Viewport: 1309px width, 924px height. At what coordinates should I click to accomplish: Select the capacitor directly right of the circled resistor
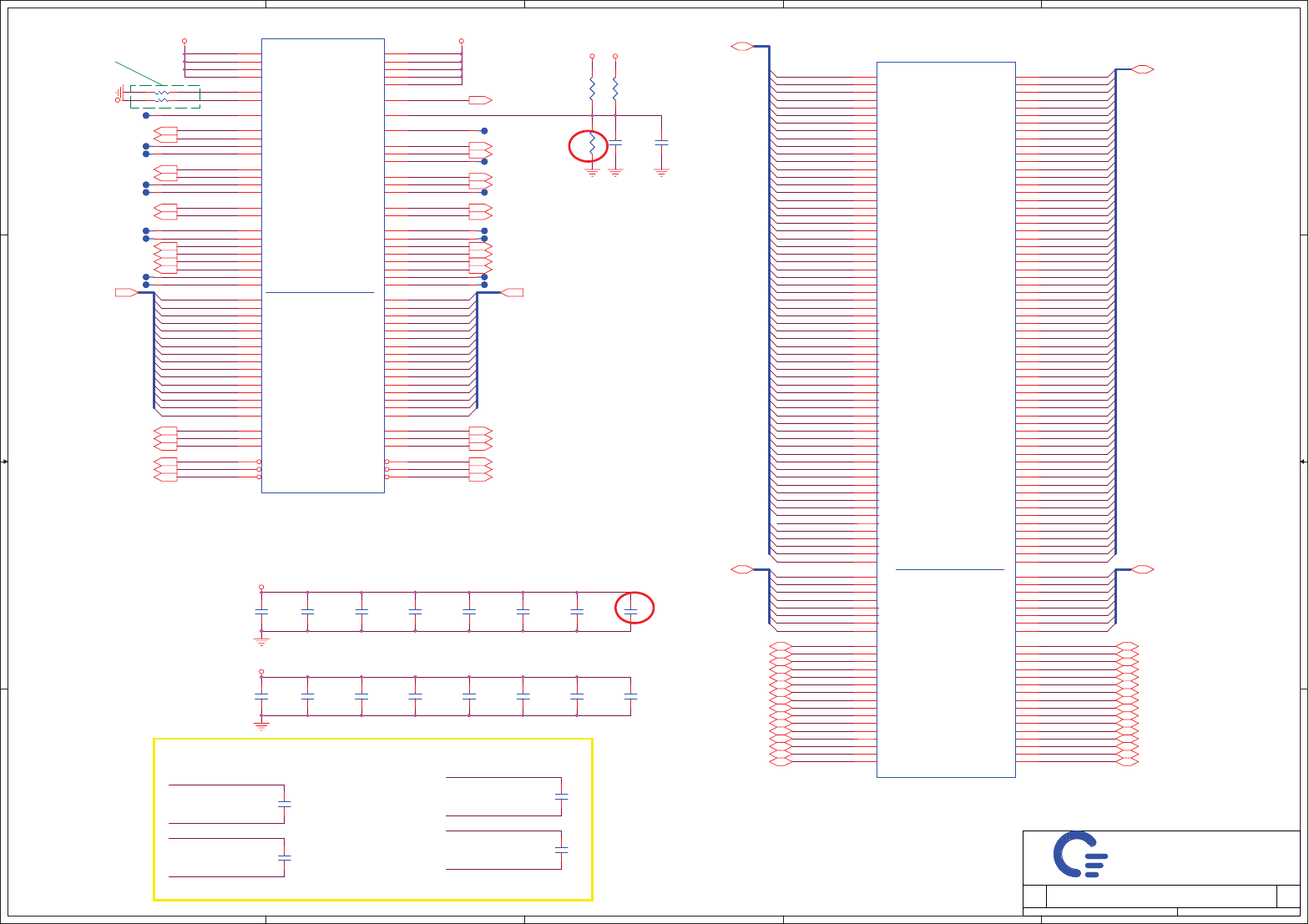point(615,143)
